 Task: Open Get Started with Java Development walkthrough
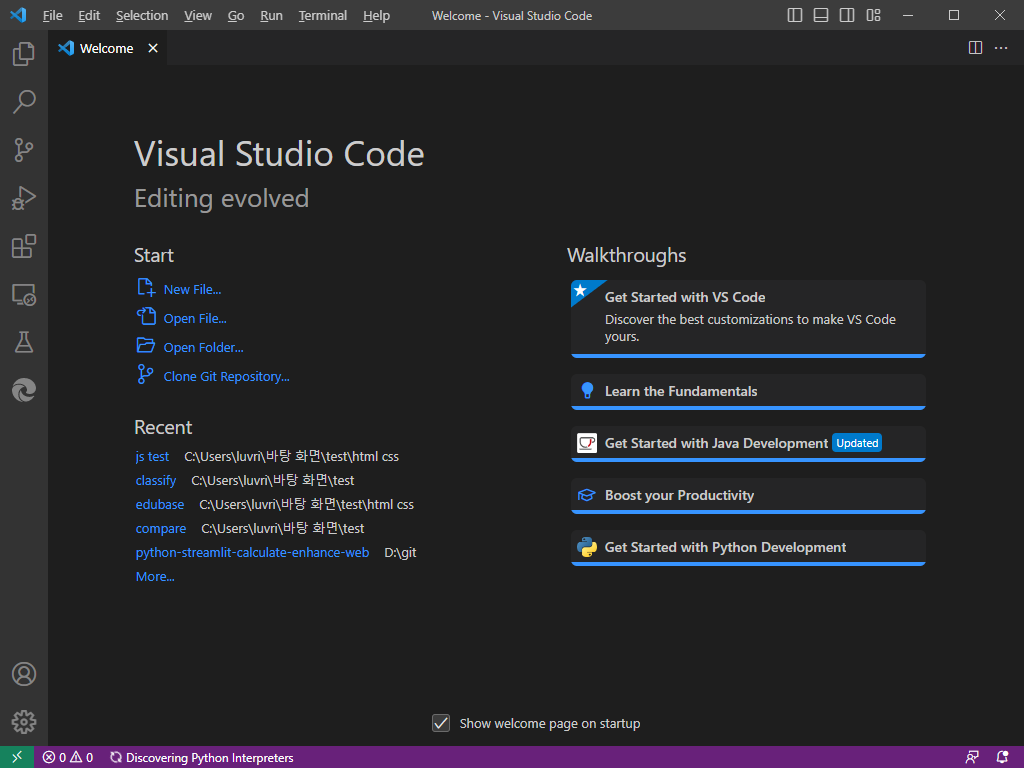pyautogui.click(x=748, y=443)
